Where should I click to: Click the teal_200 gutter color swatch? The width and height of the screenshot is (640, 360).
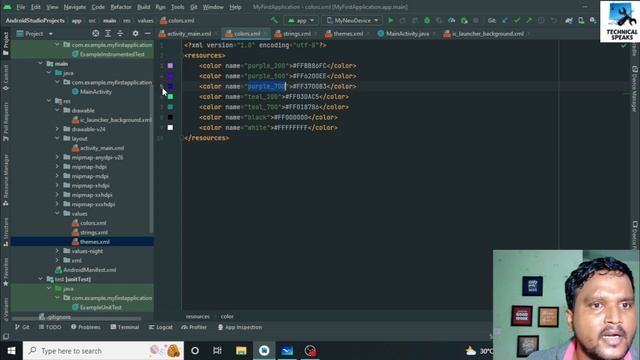170,97
